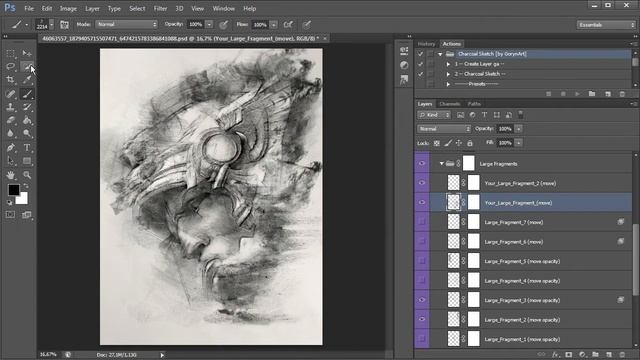640x360 pixels.
Task: Close the document tab
Action: click(325, 38)
